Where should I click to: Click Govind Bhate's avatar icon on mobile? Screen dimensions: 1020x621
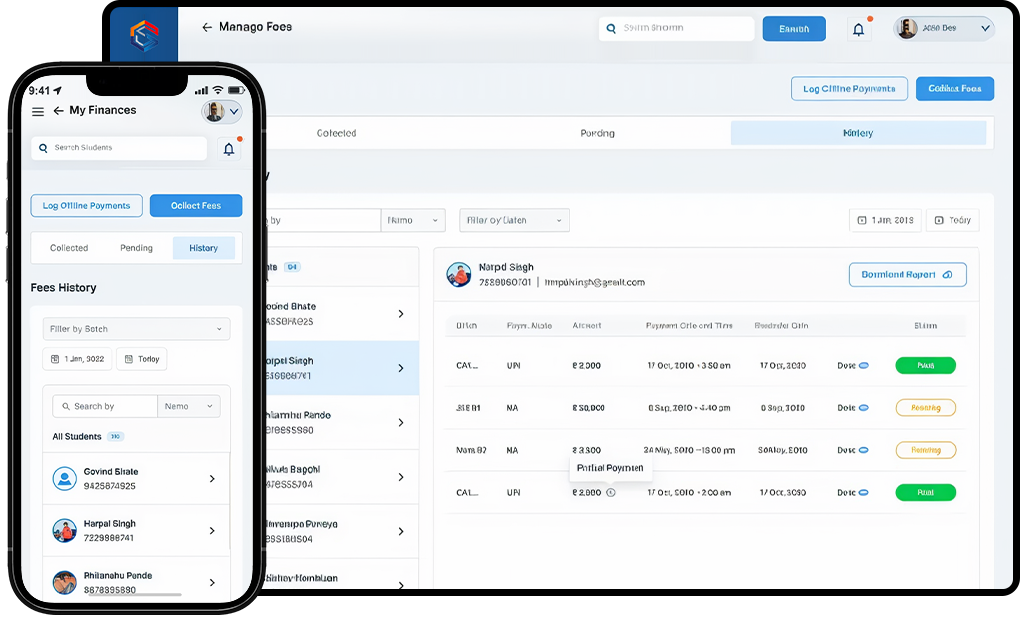65,479
